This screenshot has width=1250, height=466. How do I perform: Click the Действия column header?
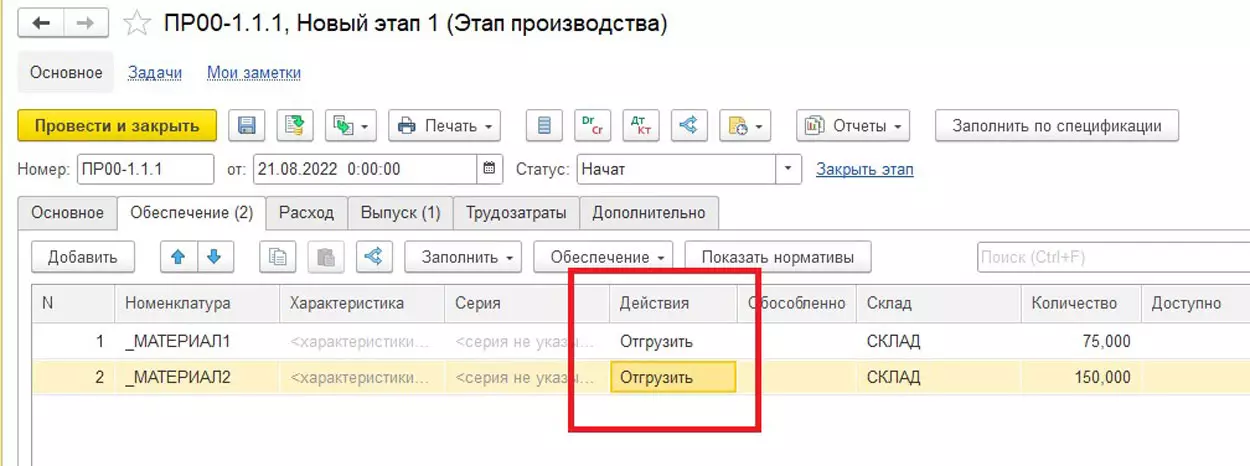[x=673, y=303]
